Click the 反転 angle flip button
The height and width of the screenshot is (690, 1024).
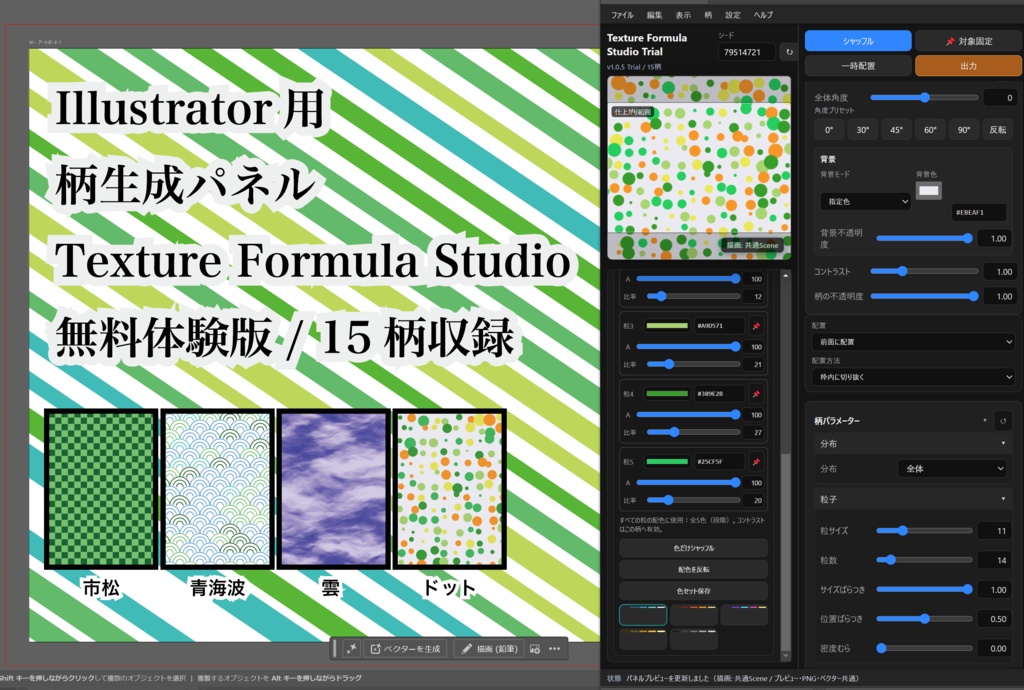(x=998, y=130)
